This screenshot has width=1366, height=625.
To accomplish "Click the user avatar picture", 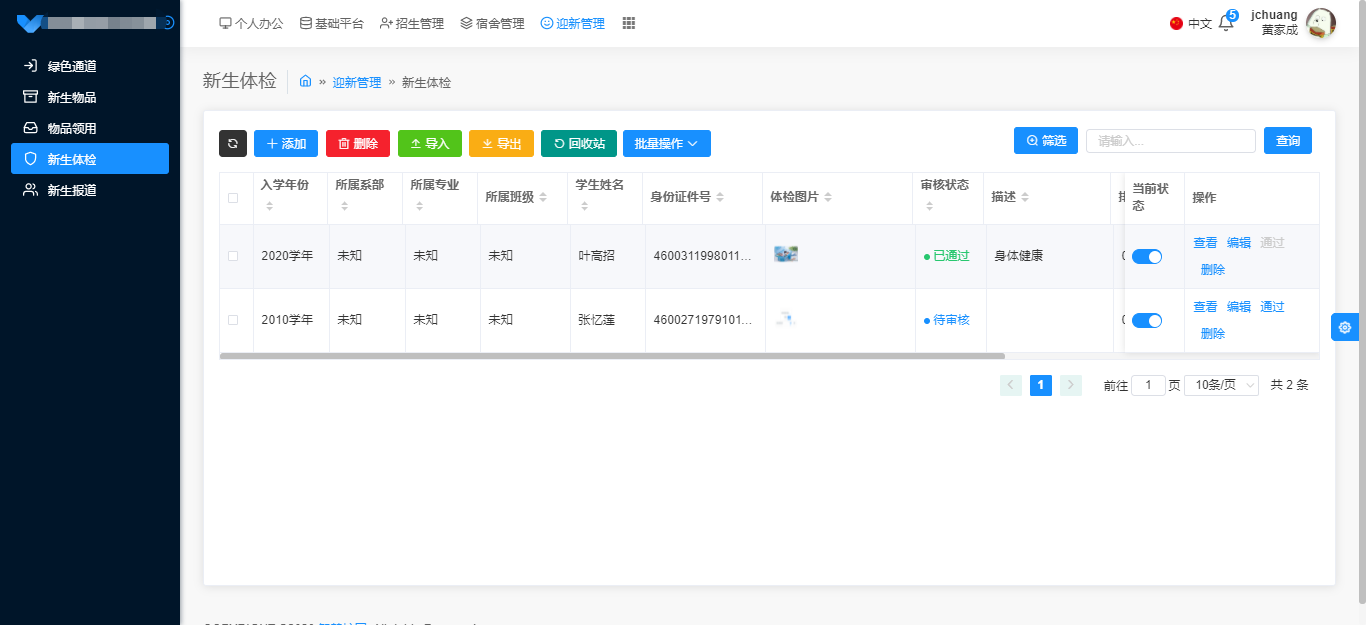I will [1321, 23].
